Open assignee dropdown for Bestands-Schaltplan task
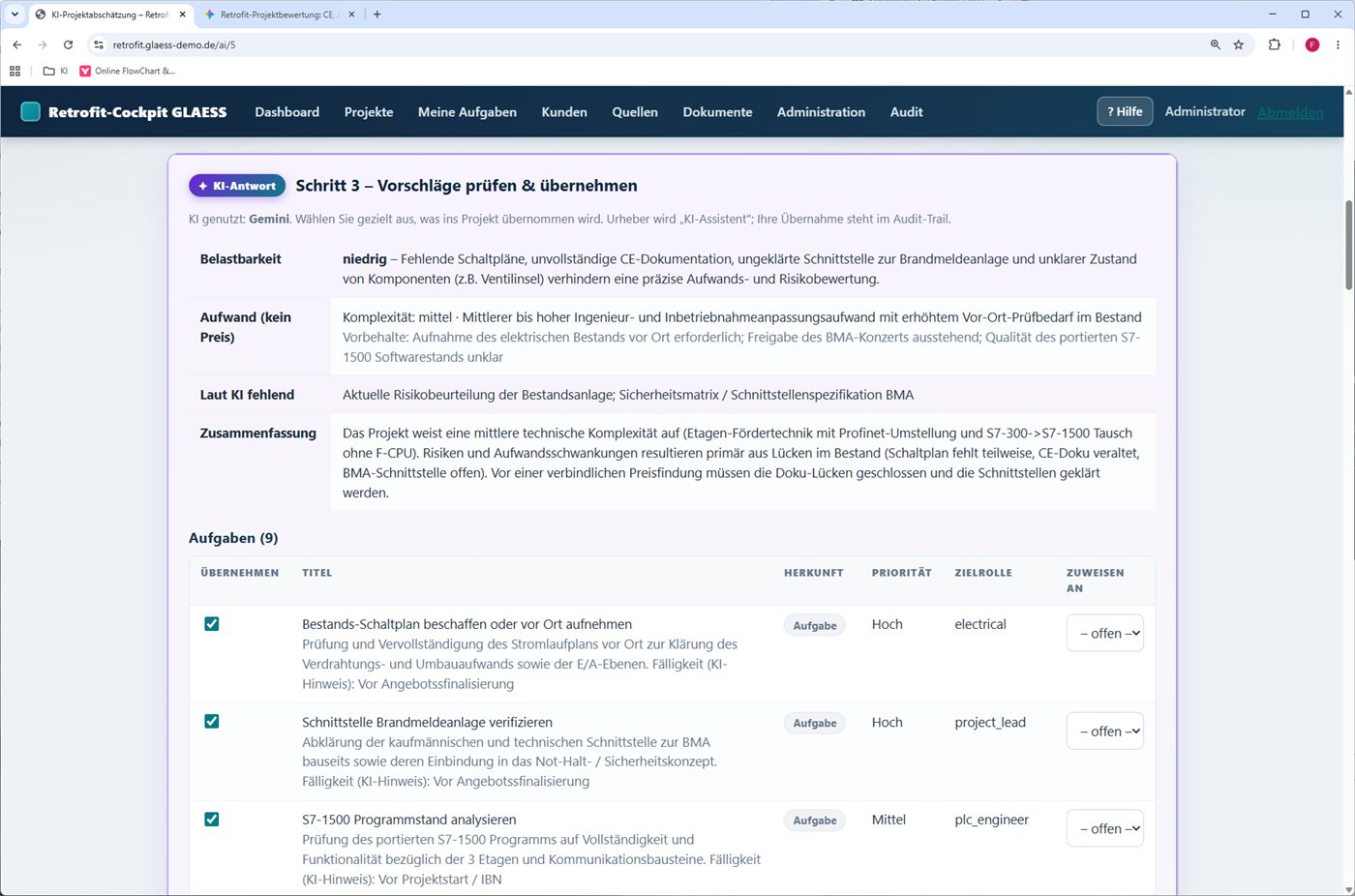 click(1105, 634)
